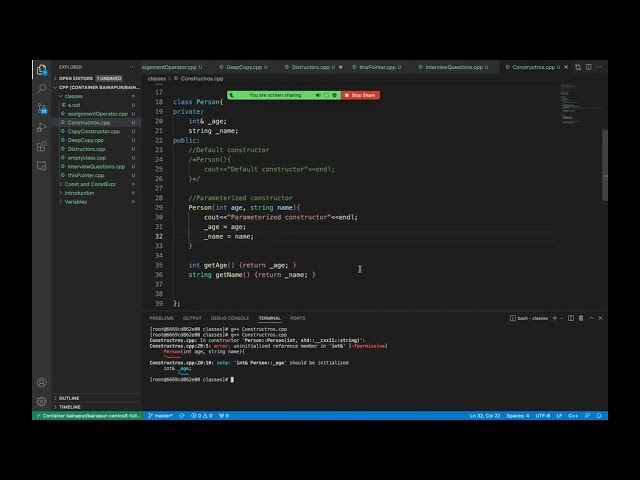Open the Extensions view

[x=41, y=146]
